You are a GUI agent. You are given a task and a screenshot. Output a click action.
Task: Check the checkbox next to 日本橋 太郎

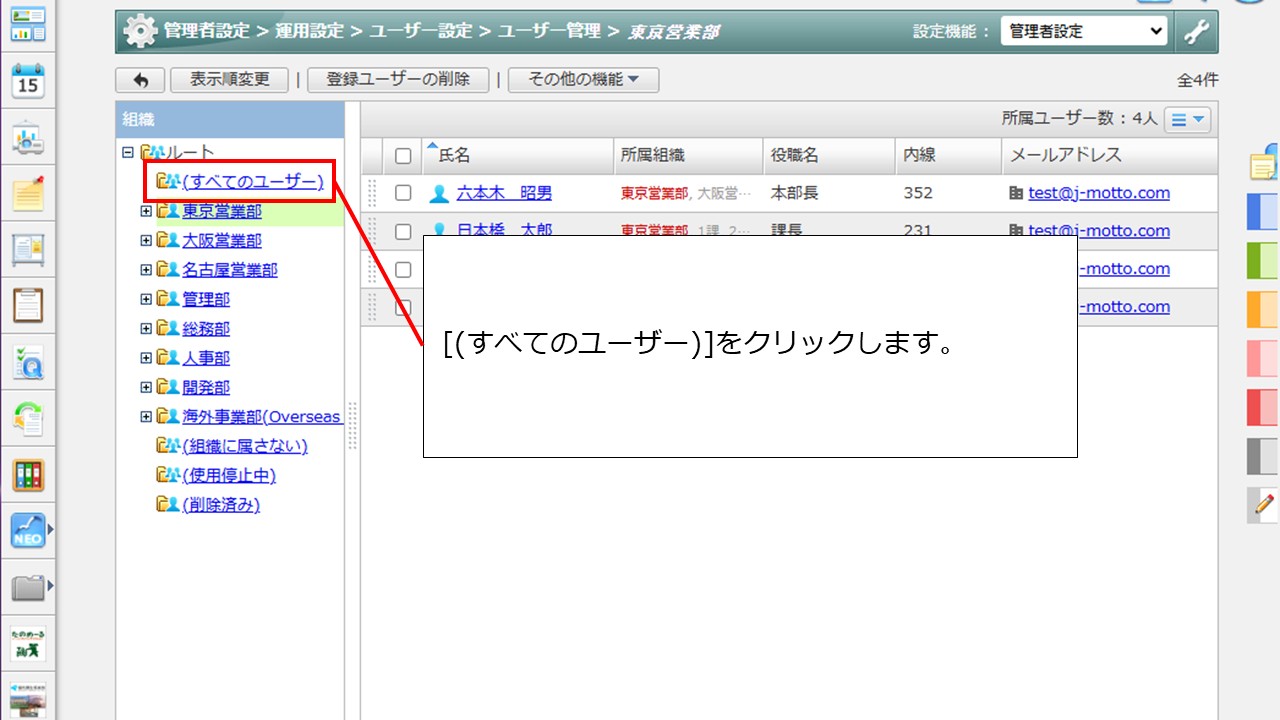pos(403,231)
